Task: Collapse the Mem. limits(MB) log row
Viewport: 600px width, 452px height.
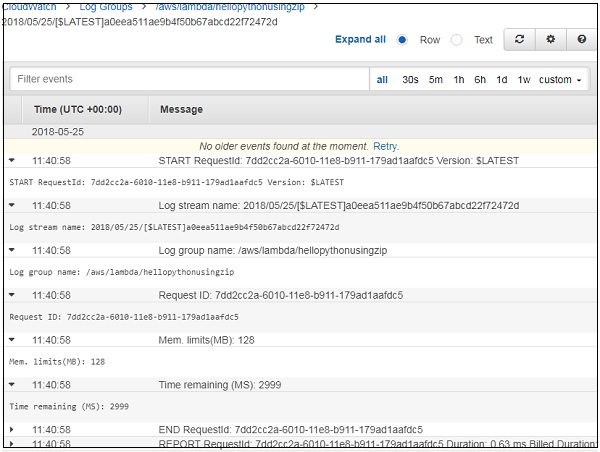Action: [12, 340]
